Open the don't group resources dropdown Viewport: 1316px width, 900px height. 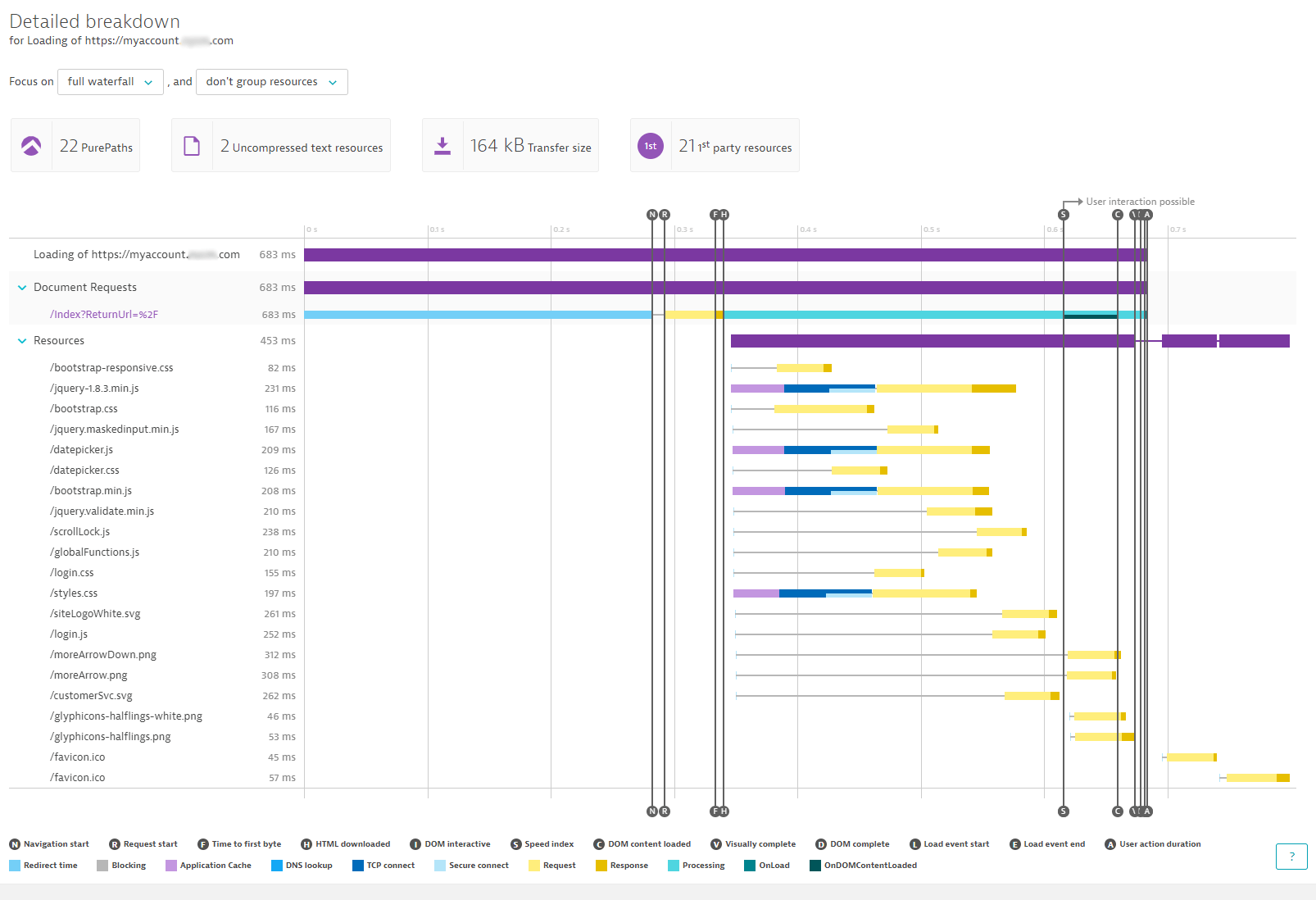point(271,82)
